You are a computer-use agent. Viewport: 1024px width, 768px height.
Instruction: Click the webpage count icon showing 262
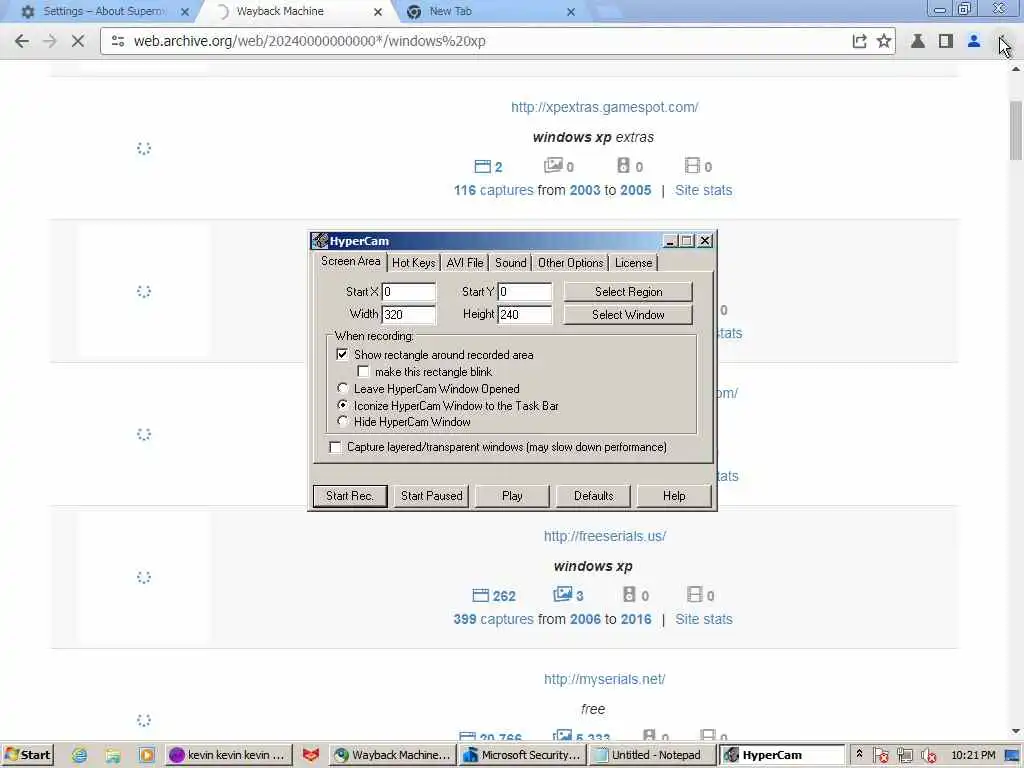click(481, 596)
